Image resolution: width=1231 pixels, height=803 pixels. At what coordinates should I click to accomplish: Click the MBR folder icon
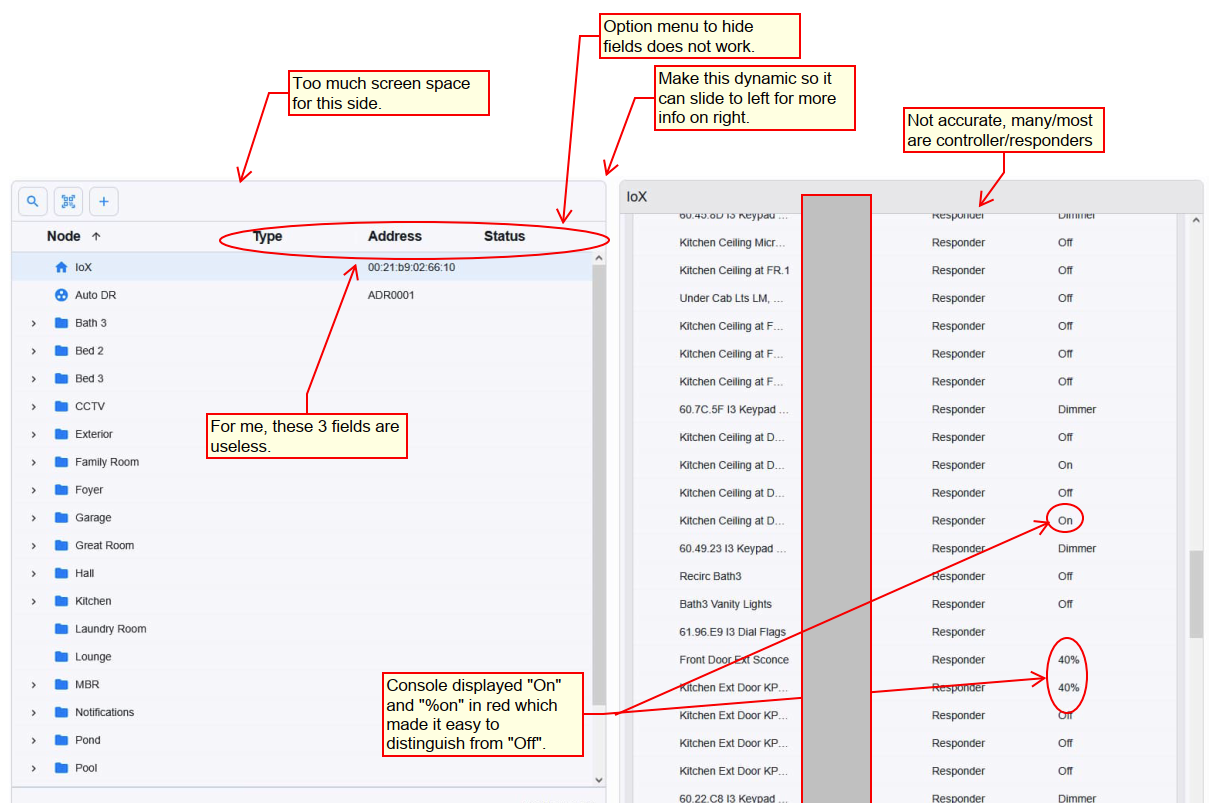(x=61, y=684)
